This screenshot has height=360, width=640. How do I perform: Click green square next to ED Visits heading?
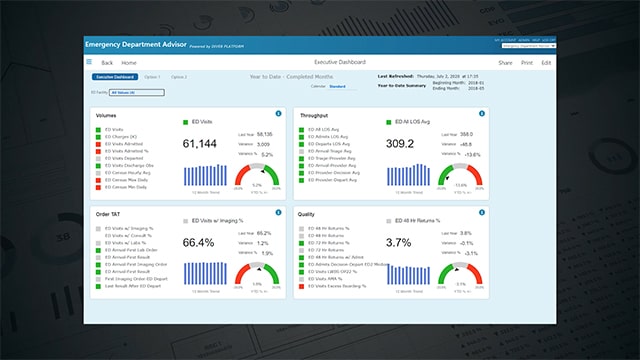coord(185,122)
